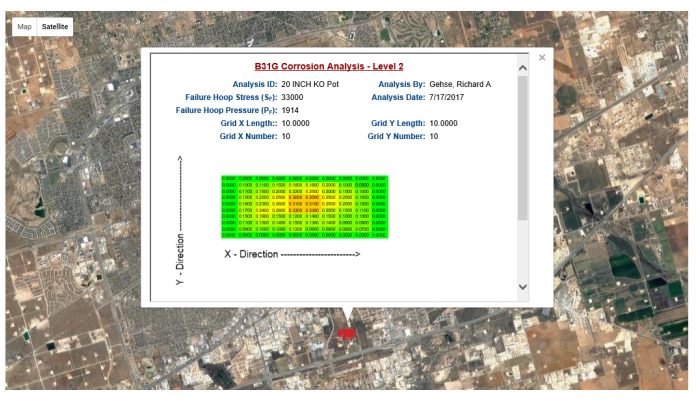The height and width of the screenshot is (401, 697).
Task: Click the scroll down arrow in popup
Action: click(521, 287)
